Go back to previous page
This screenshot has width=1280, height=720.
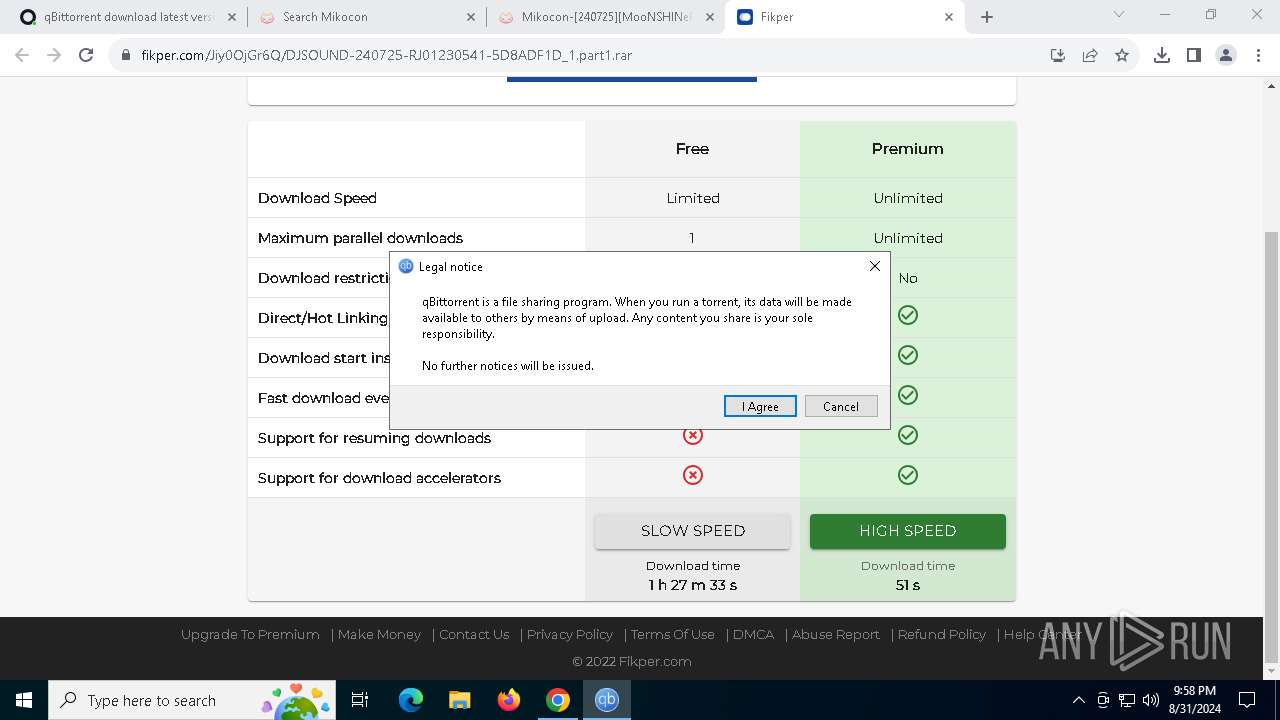[x=22, y=55]
